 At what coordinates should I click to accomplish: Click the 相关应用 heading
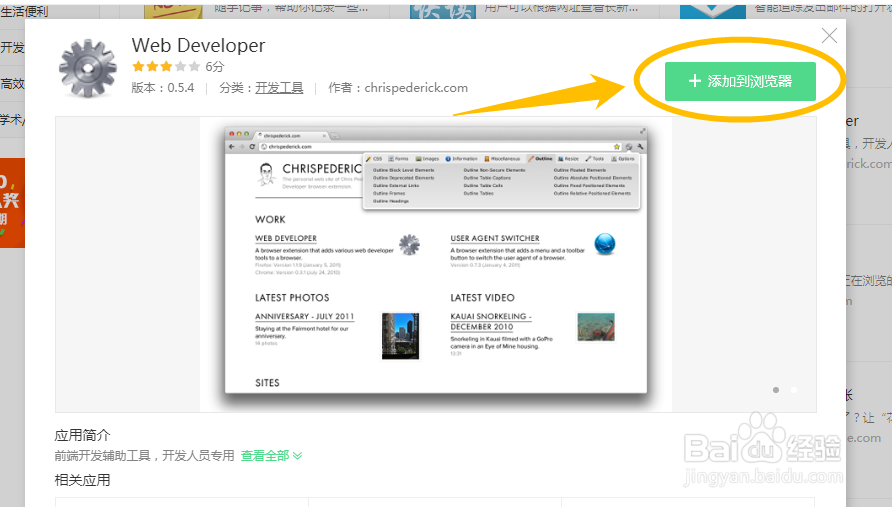pos(82,480)
